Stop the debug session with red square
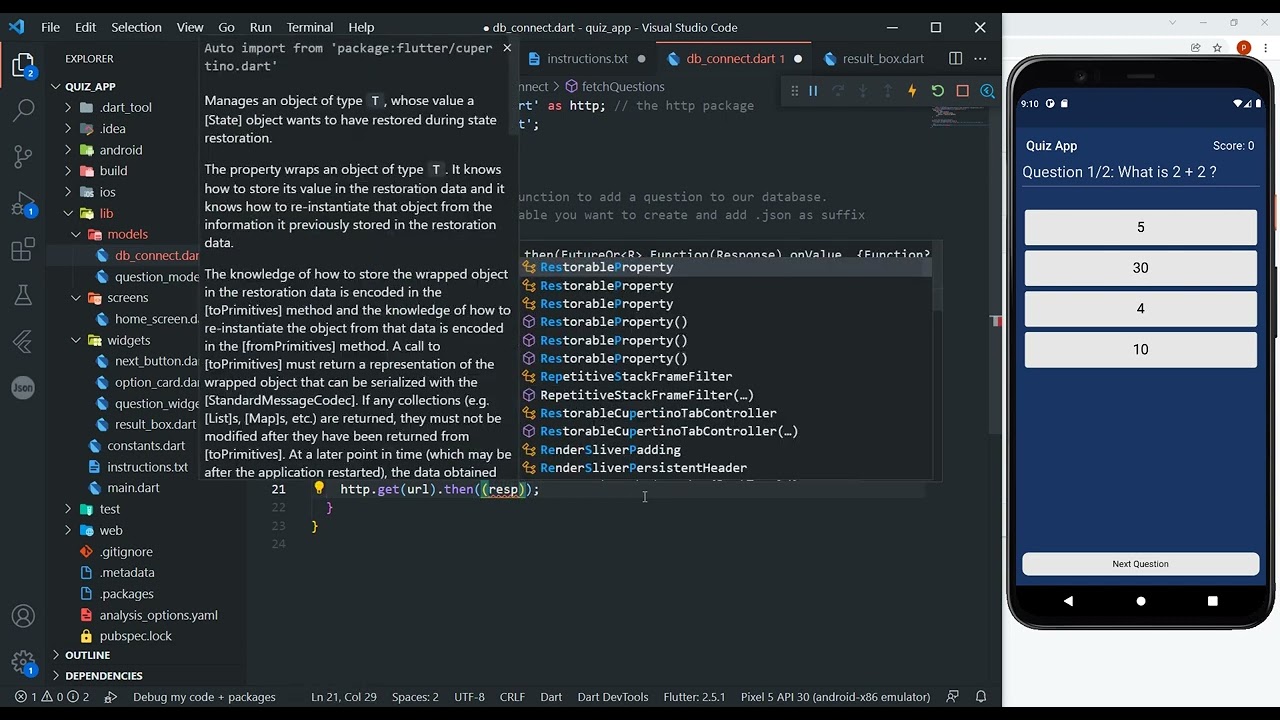The image size is (1280, 720). (962, 91)
